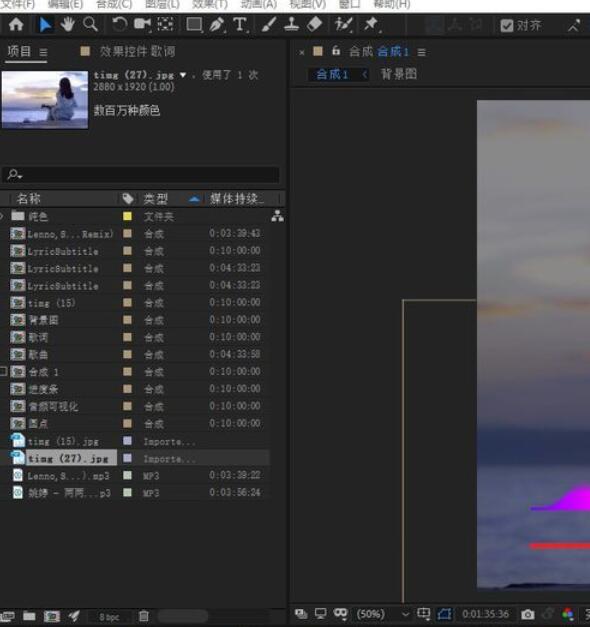Select the Roto Brush tool
This screenshot has height=627, width=590.
pyautogui.click(x=343, y=25)
